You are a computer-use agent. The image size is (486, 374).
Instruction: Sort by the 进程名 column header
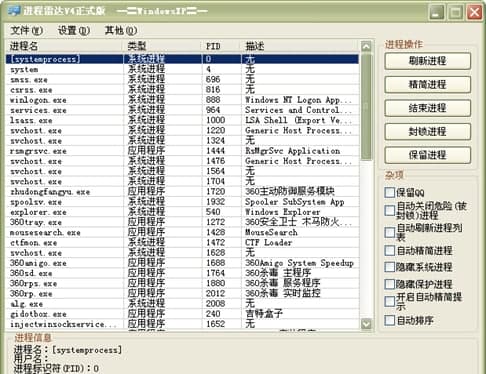pos(65,46)
